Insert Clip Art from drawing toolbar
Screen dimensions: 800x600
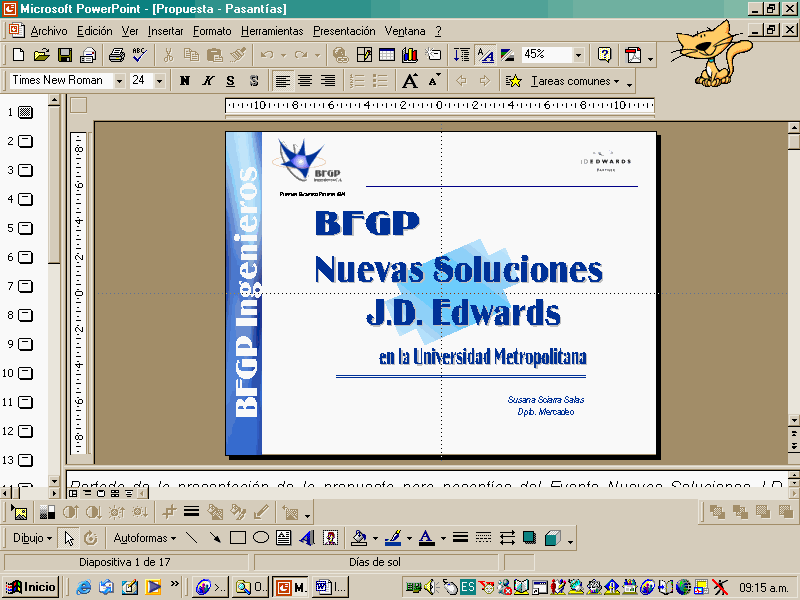point(331,538)
